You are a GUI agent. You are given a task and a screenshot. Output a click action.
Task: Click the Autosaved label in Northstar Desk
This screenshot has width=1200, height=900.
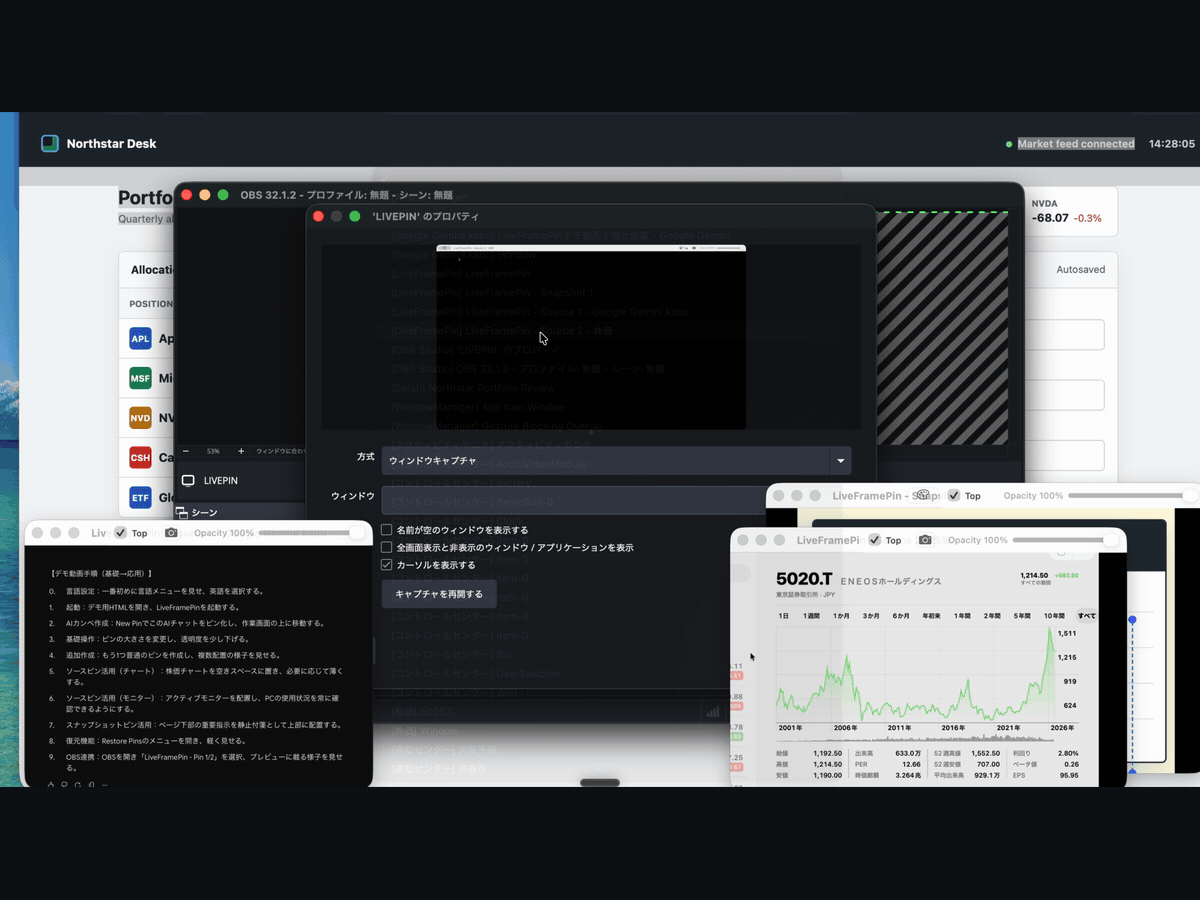(1081, 270)
